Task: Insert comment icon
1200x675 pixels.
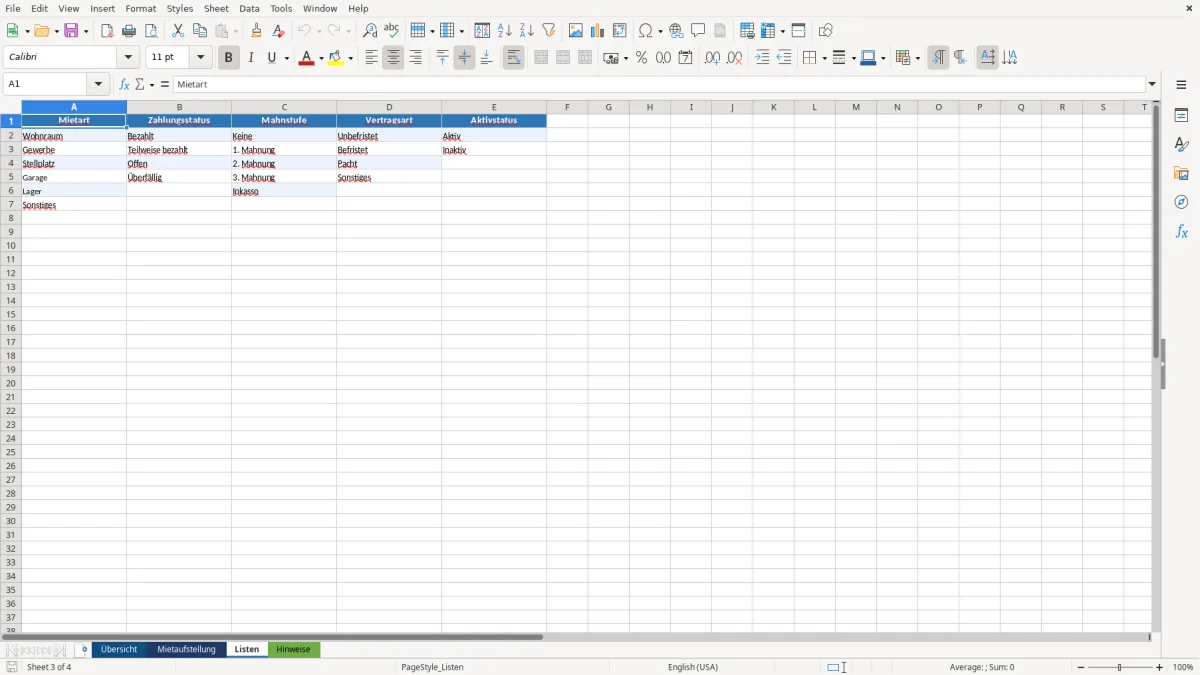Action: click(x=698, y=31)
